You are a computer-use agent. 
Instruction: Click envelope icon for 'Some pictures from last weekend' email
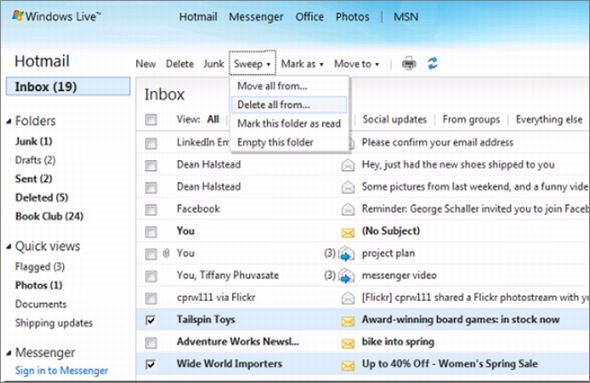(348, 187)
